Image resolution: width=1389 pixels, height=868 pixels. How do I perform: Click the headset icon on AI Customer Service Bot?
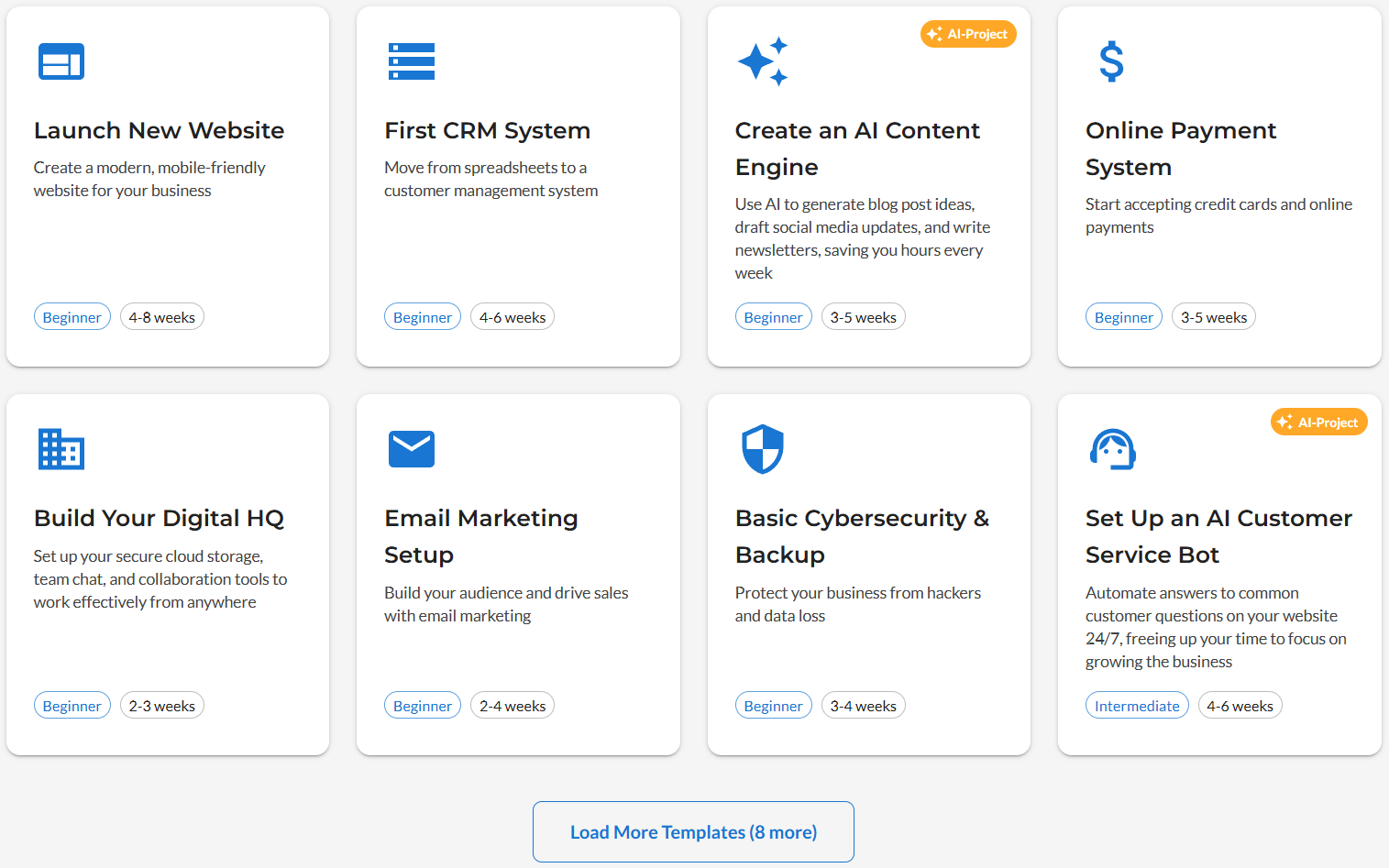point(1112,449)
